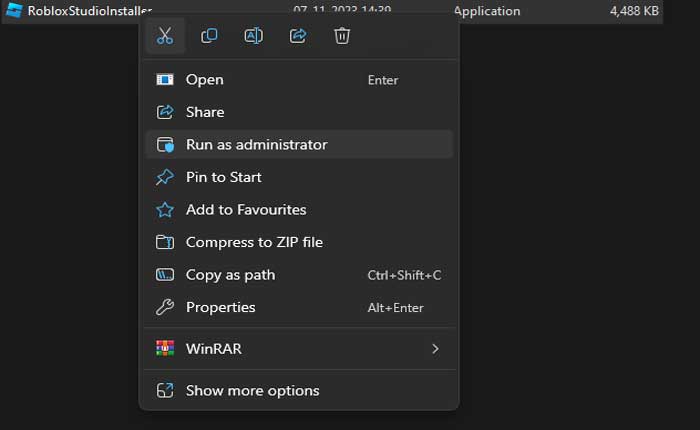
Task: Click the Cut scissors icon
Action: click(x=165, y=36)
